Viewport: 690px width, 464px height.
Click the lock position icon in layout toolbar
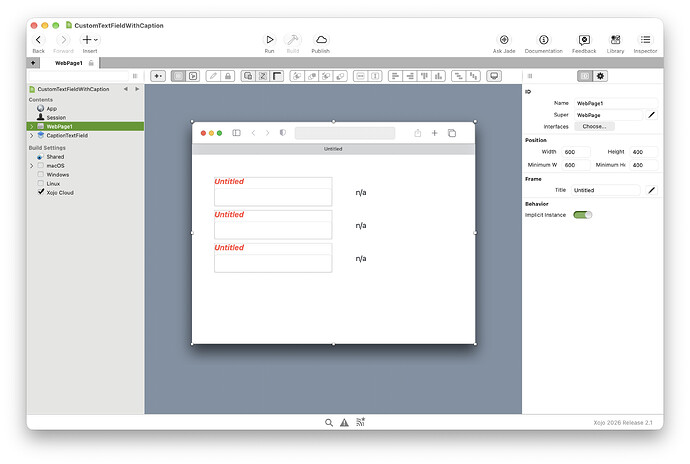(228, 76)
